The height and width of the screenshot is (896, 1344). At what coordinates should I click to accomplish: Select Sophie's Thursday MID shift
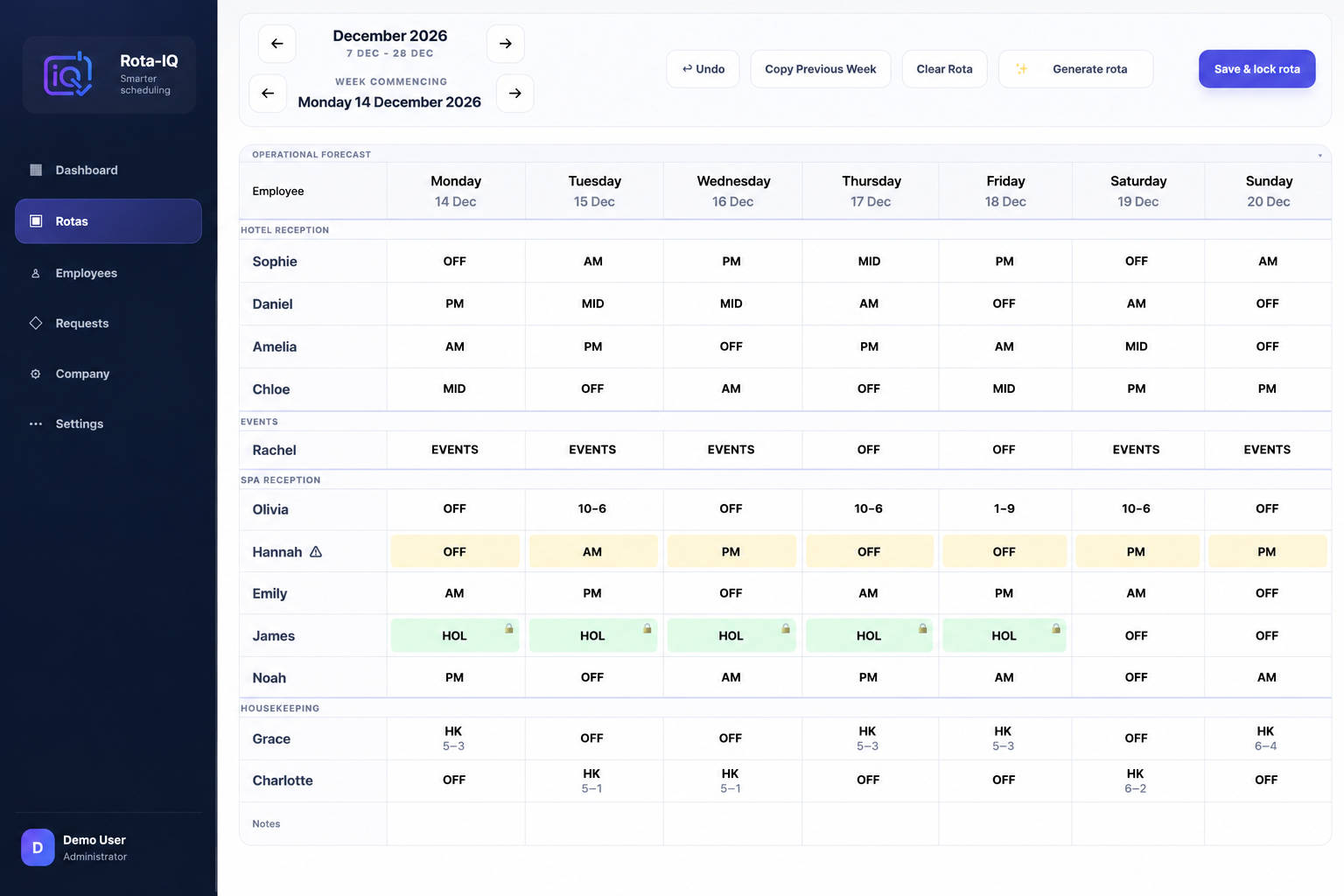click(870, 262)
